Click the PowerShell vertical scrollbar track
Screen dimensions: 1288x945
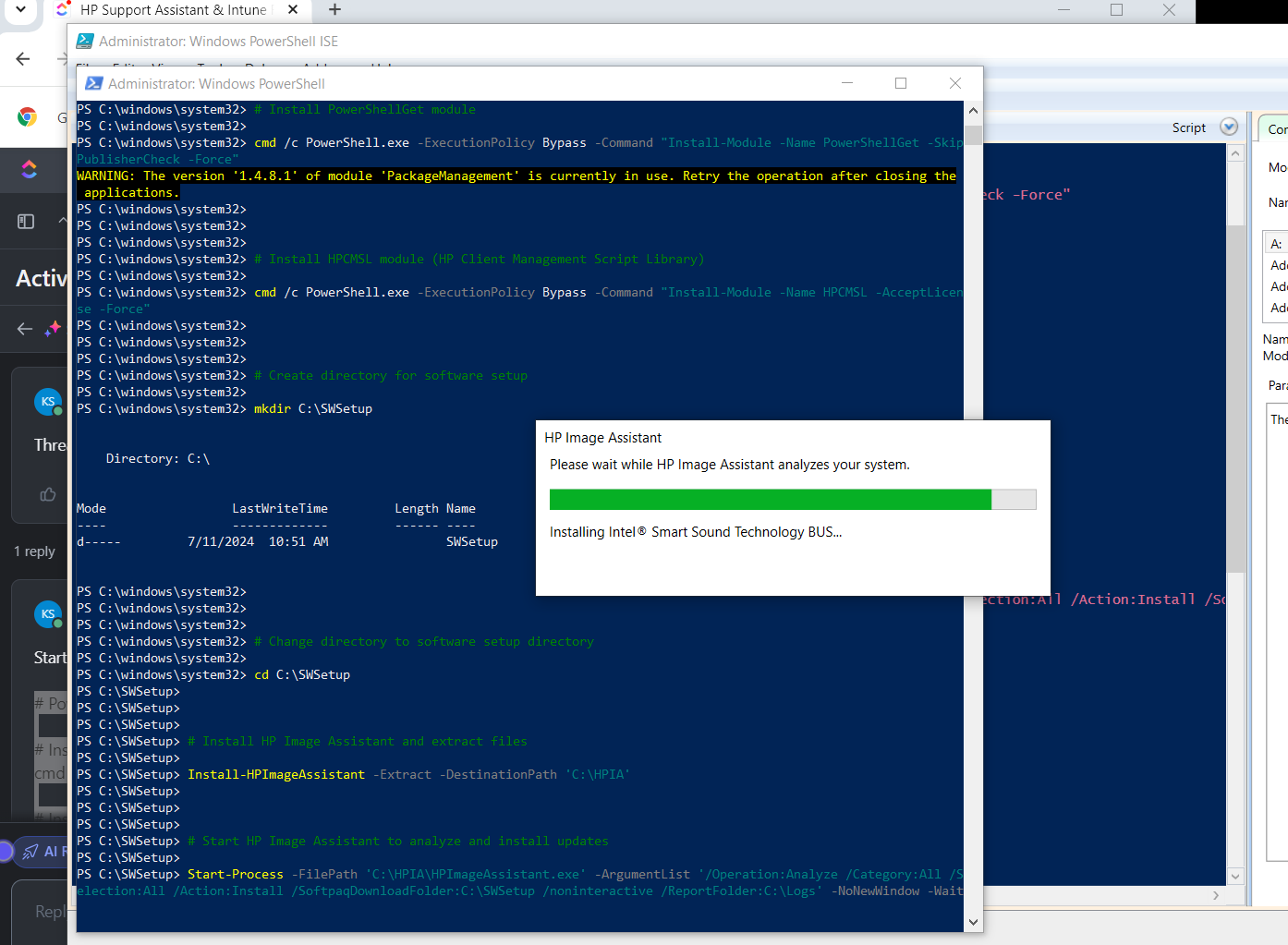[973, 515]
